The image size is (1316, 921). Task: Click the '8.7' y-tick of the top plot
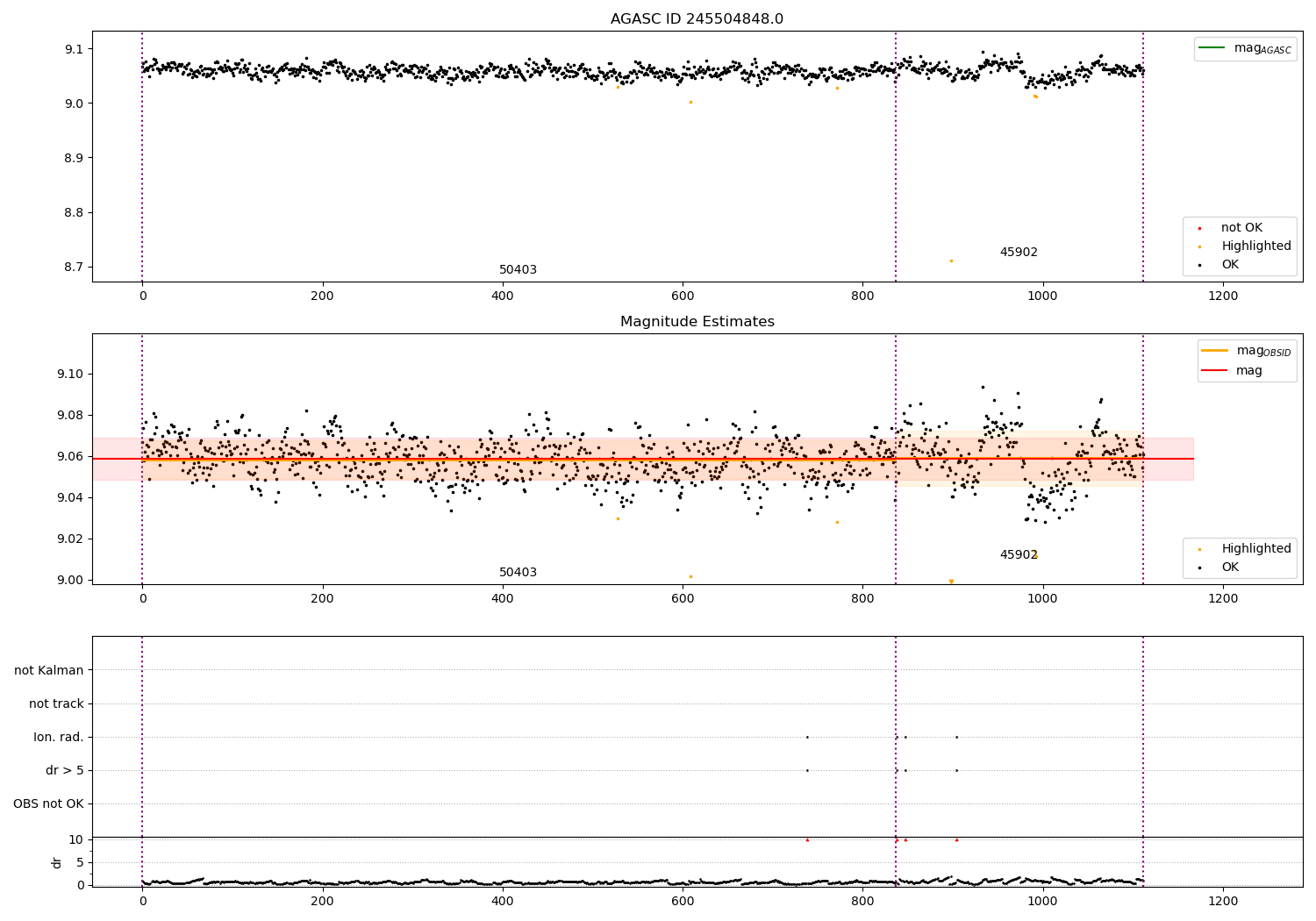[x=74, y=268]
